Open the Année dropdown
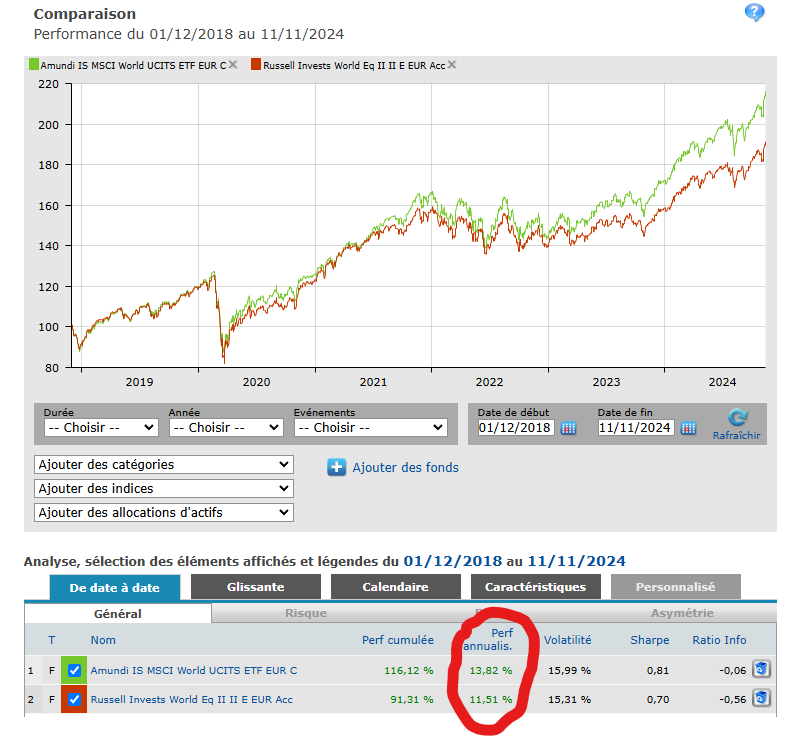 (226, 428)
